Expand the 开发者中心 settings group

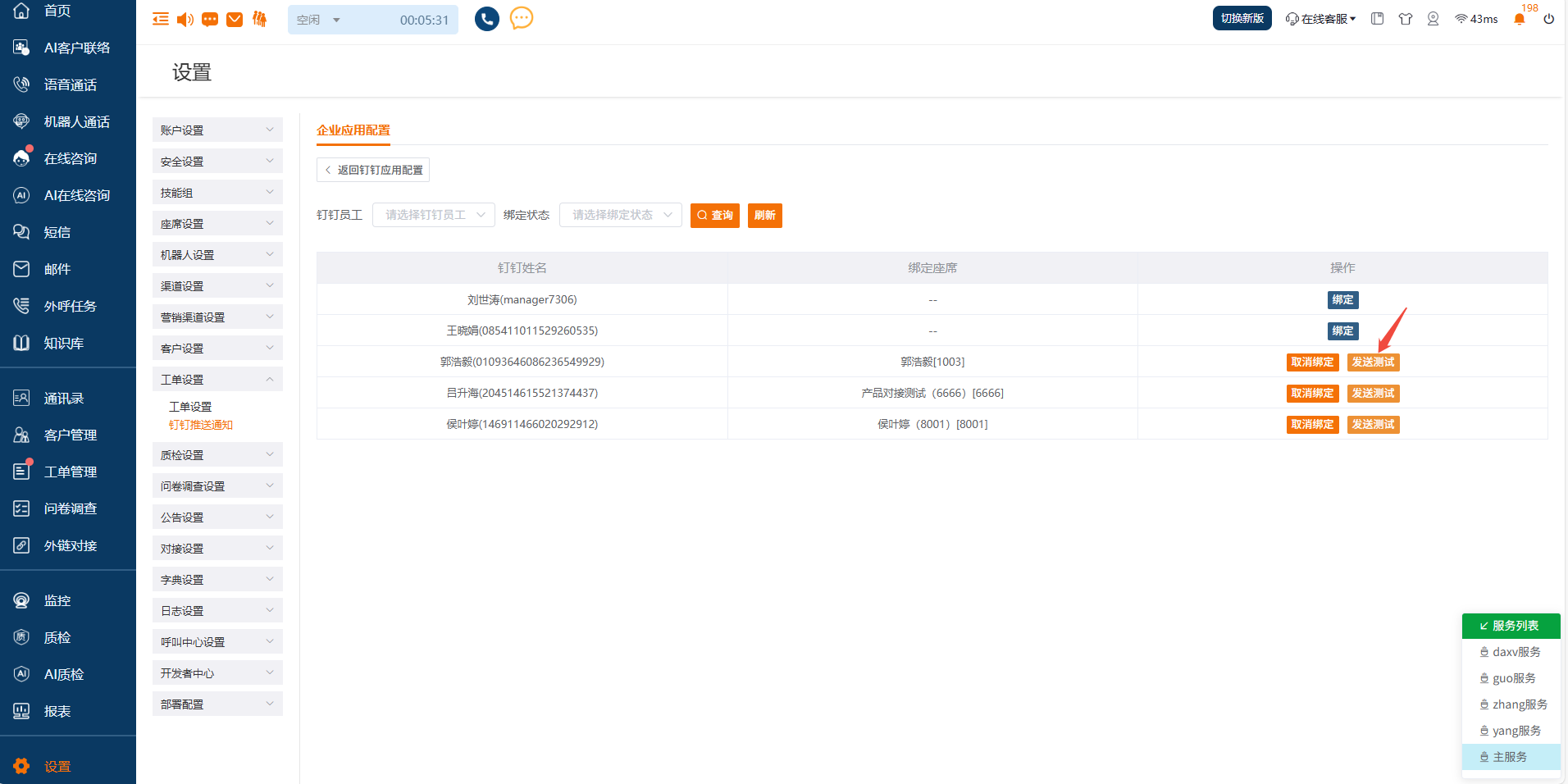(x=217, y=672)
